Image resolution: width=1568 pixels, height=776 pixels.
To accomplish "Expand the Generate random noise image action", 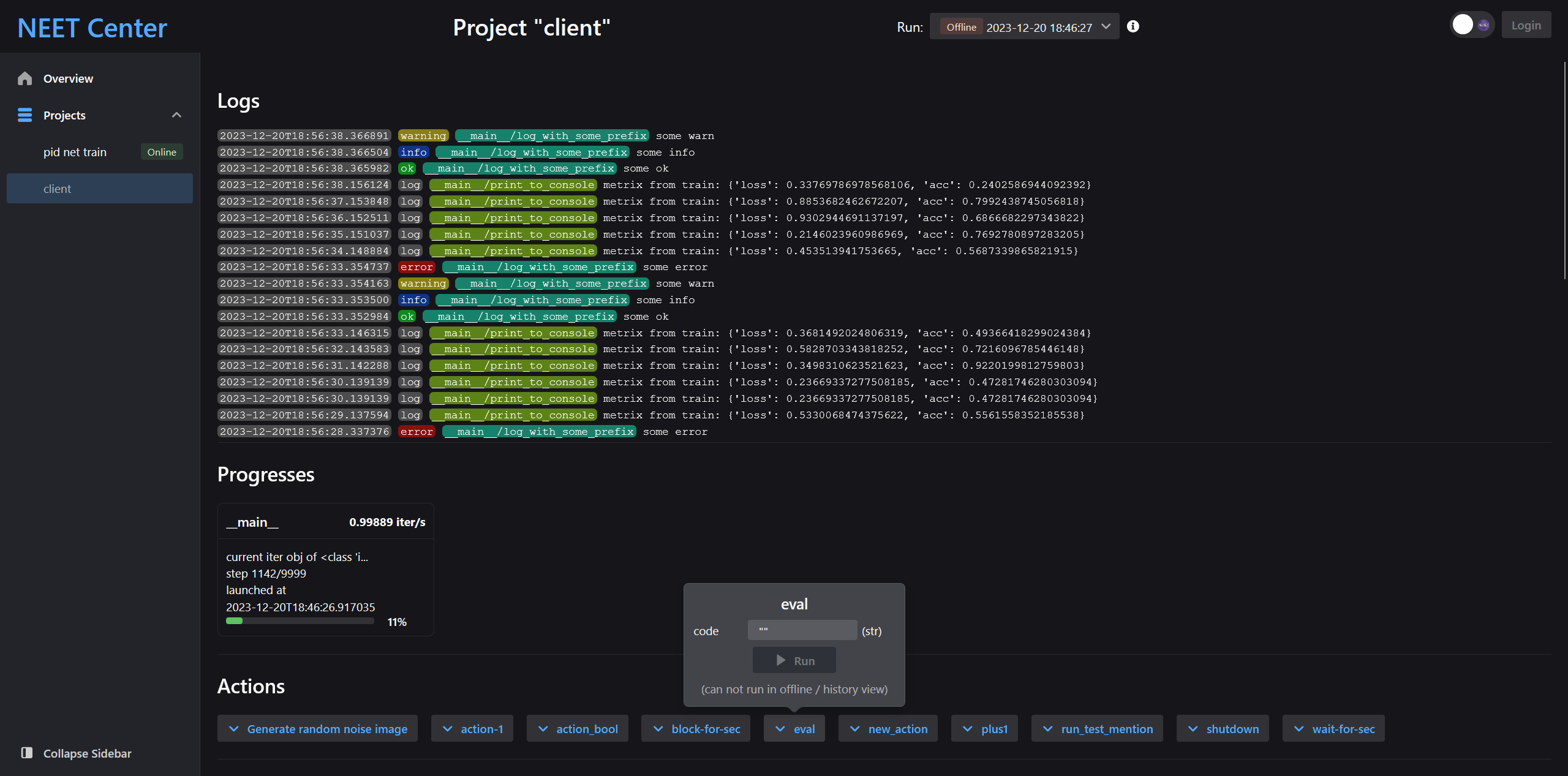I will tap(317, 729).
